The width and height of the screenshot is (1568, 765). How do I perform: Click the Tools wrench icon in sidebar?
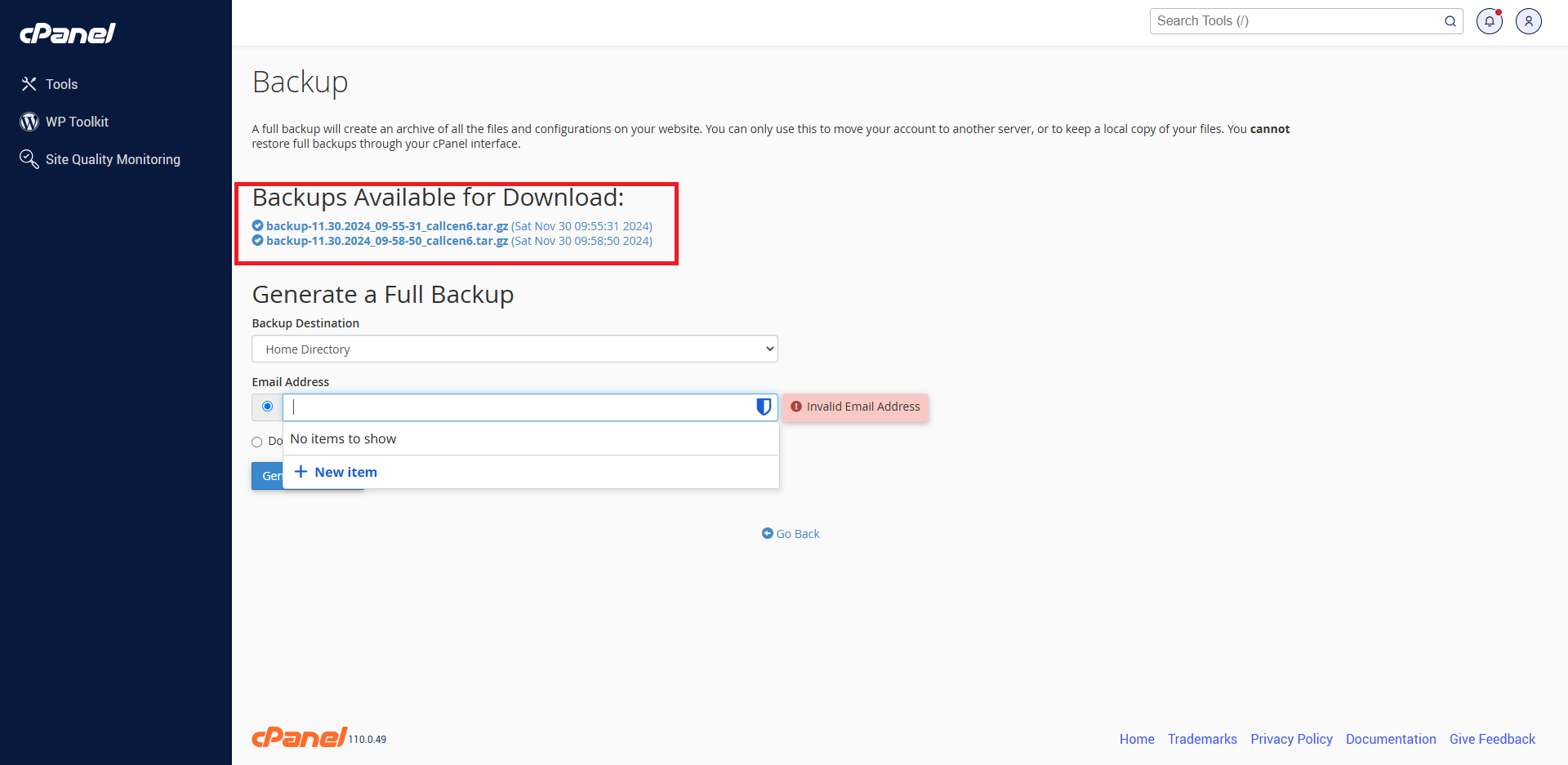[x=29, y=84]
